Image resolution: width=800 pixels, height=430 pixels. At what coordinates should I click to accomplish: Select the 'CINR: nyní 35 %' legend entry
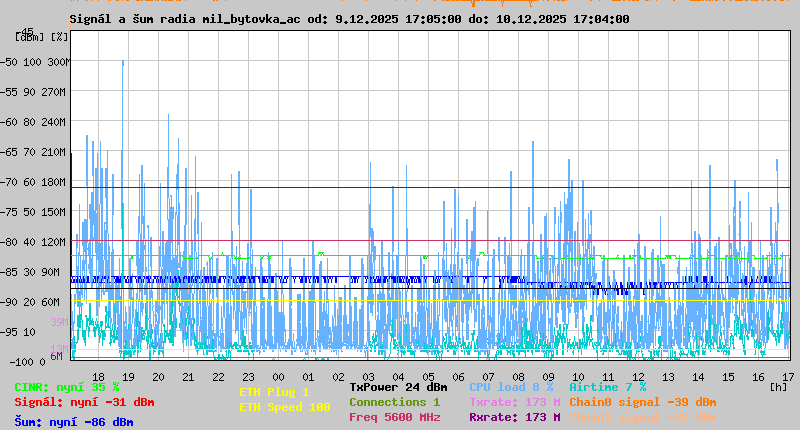67,387
